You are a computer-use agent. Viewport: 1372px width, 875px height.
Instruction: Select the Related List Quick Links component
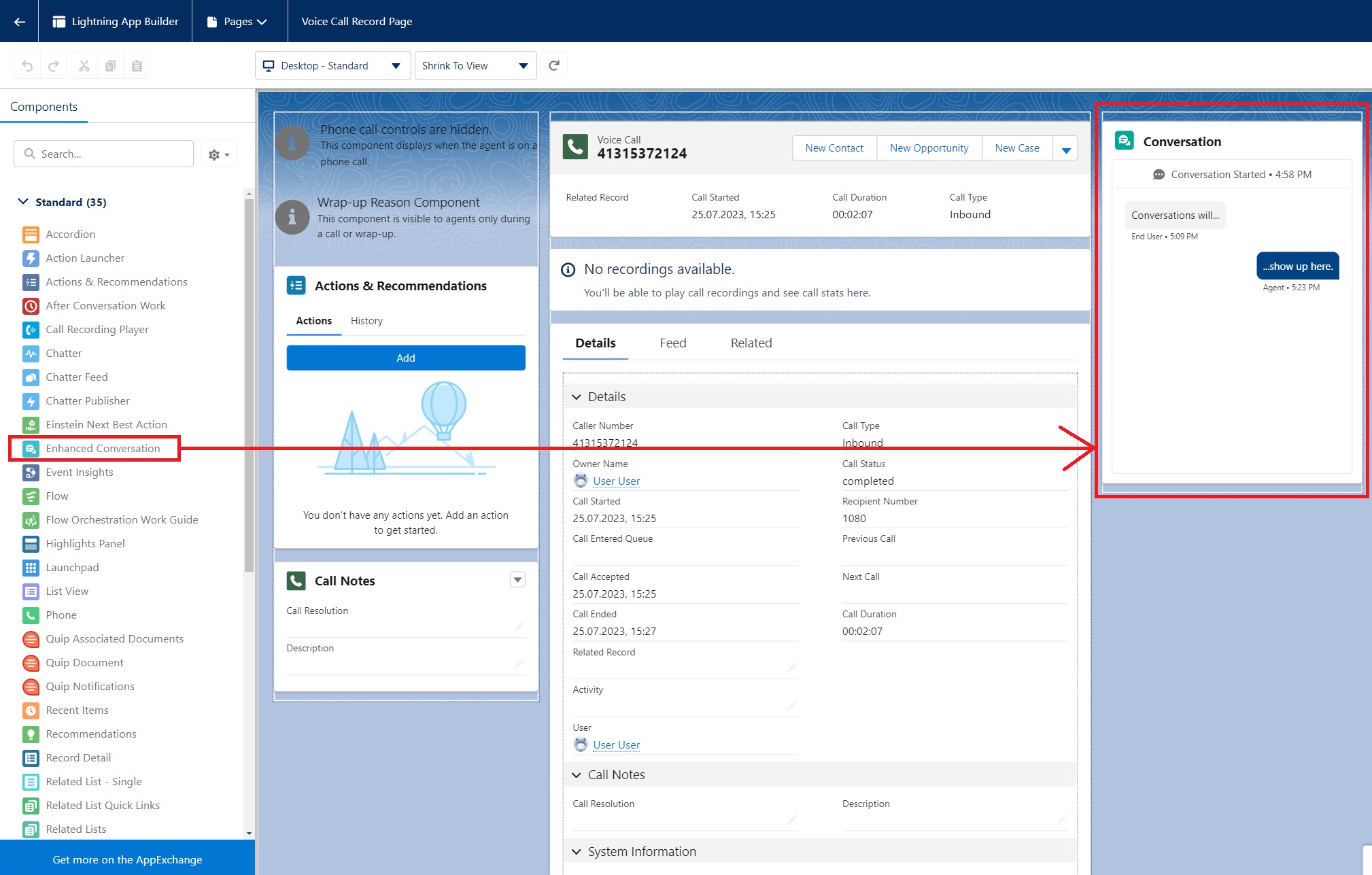coord(91,806)
